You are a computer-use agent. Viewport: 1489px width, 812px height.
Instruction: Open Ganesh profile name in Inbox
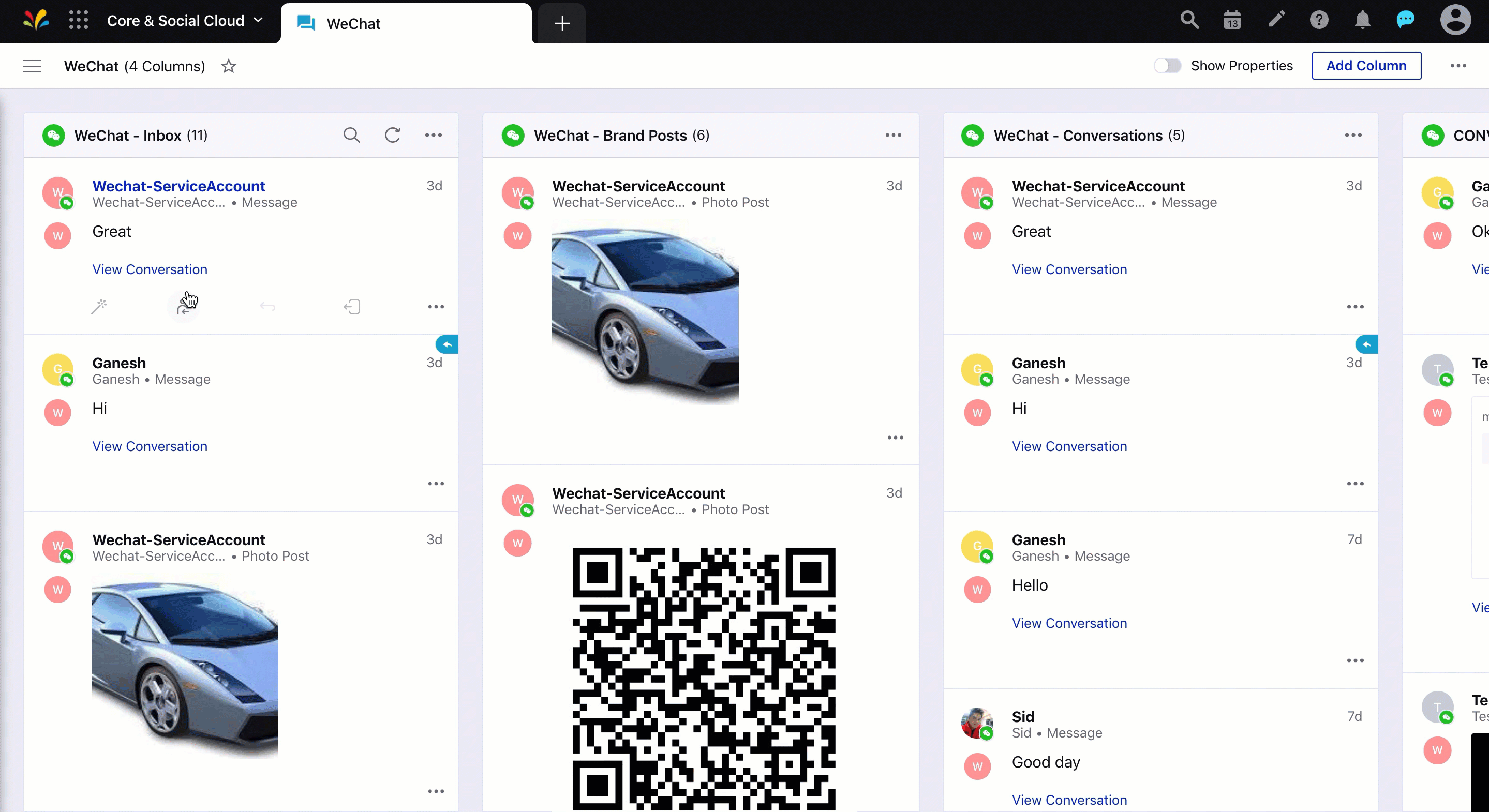[119, 363]
